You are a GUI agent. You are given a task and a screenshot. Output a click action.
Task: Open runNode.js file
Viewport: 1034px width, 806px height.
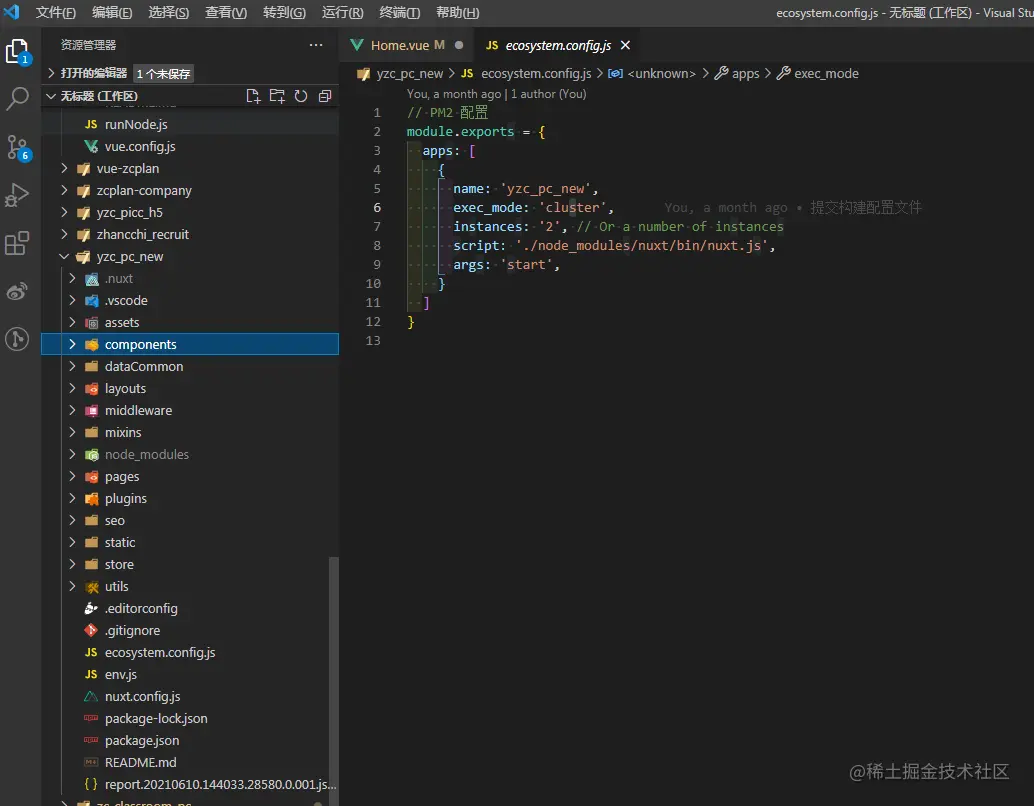point(136,124)
